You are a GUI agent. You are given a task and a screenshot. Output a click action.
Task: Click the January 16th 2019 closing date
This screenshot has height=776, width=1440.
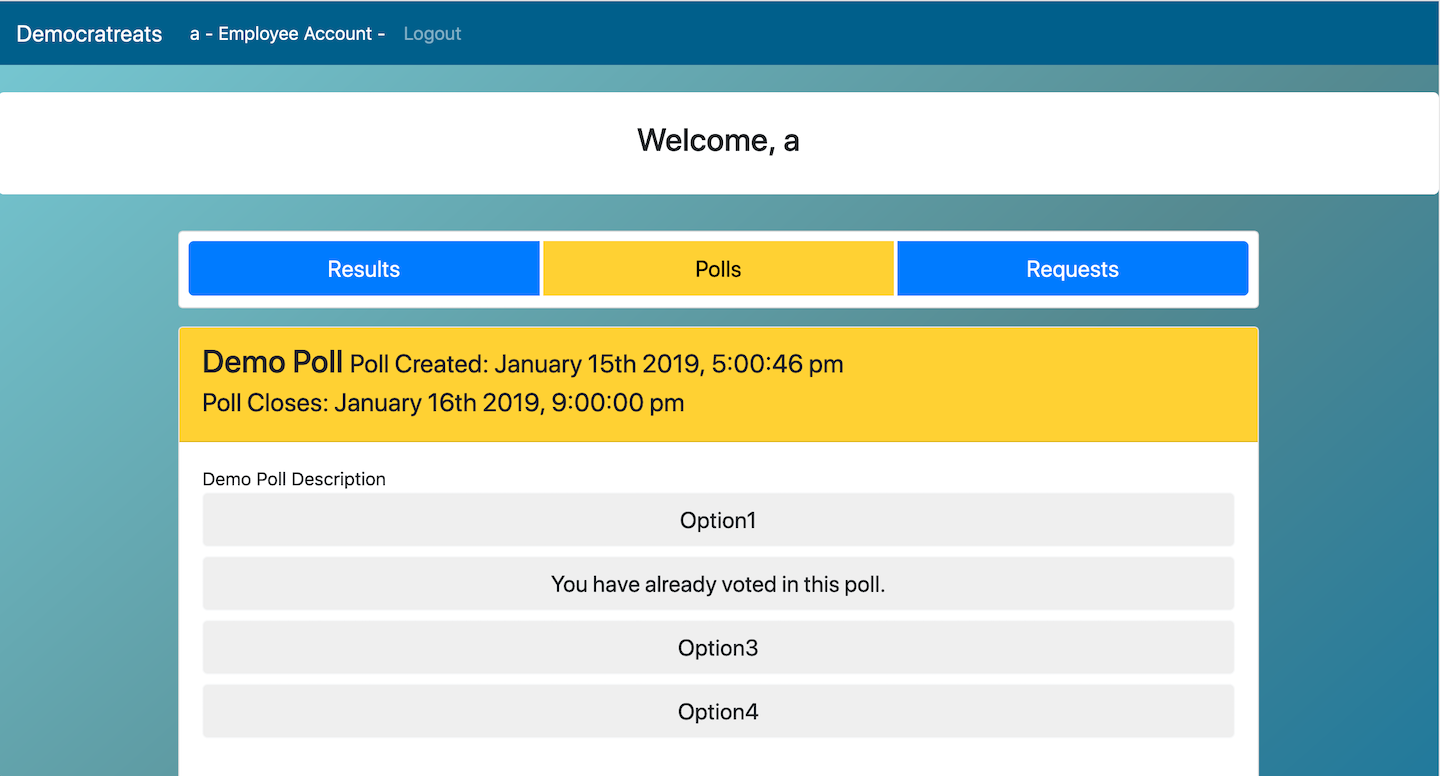[x=438, y=404]
